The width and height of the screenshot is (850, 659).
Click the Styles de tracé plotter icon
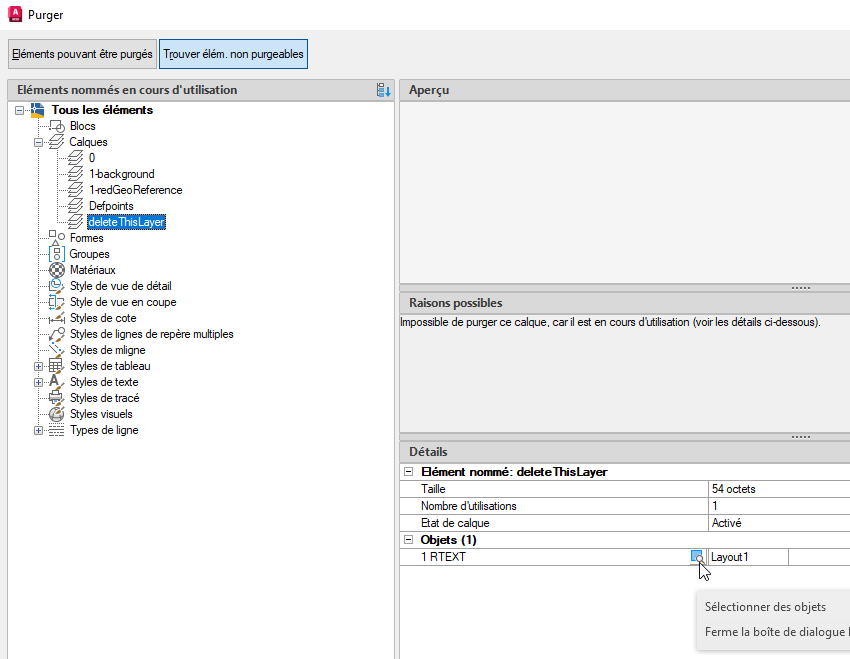pyautogui.click(x=55, y=398)
